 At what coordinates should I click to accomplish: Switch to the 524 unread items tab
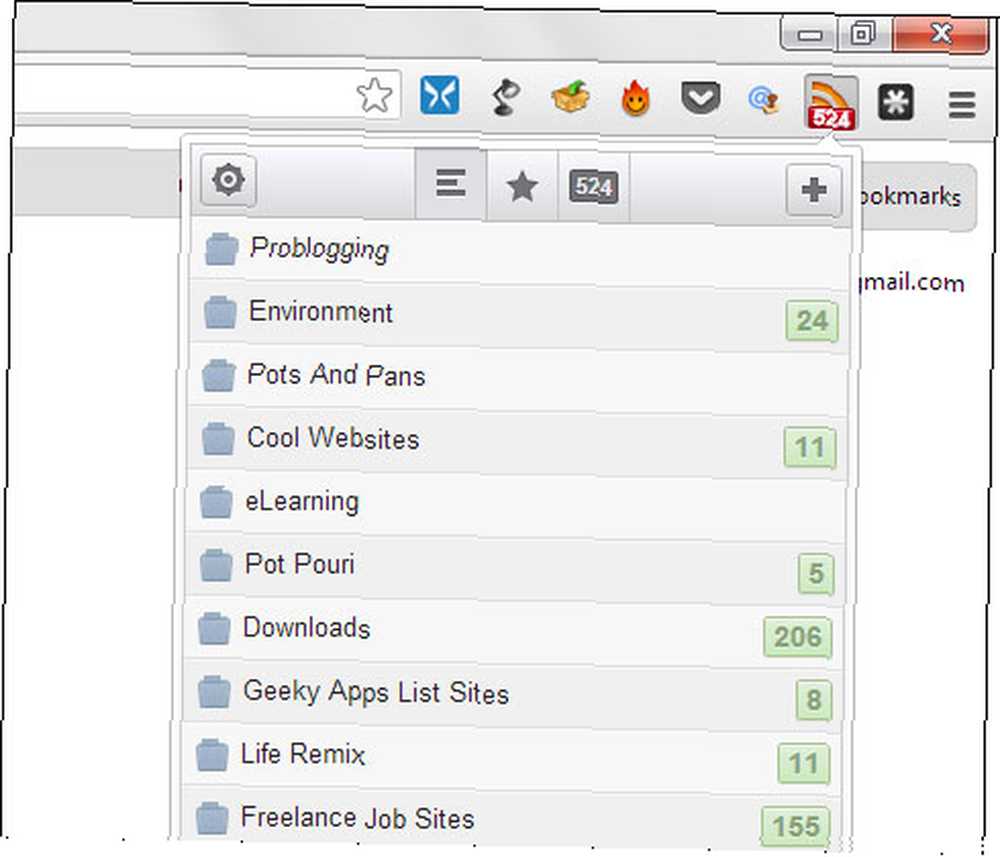coord(594,187)
